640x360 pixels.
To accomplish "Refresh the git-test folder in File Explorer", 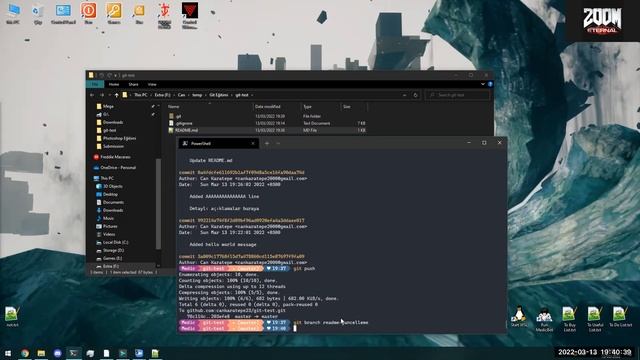I will pyautogui.click(x=416, y=95).
